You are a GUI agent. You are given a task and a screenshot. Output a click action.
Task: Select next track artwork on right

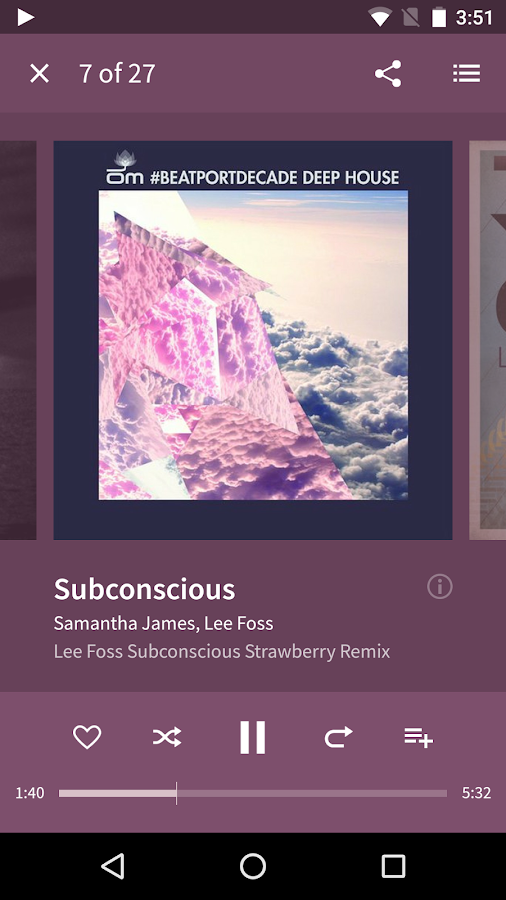[x=488, y=340]
